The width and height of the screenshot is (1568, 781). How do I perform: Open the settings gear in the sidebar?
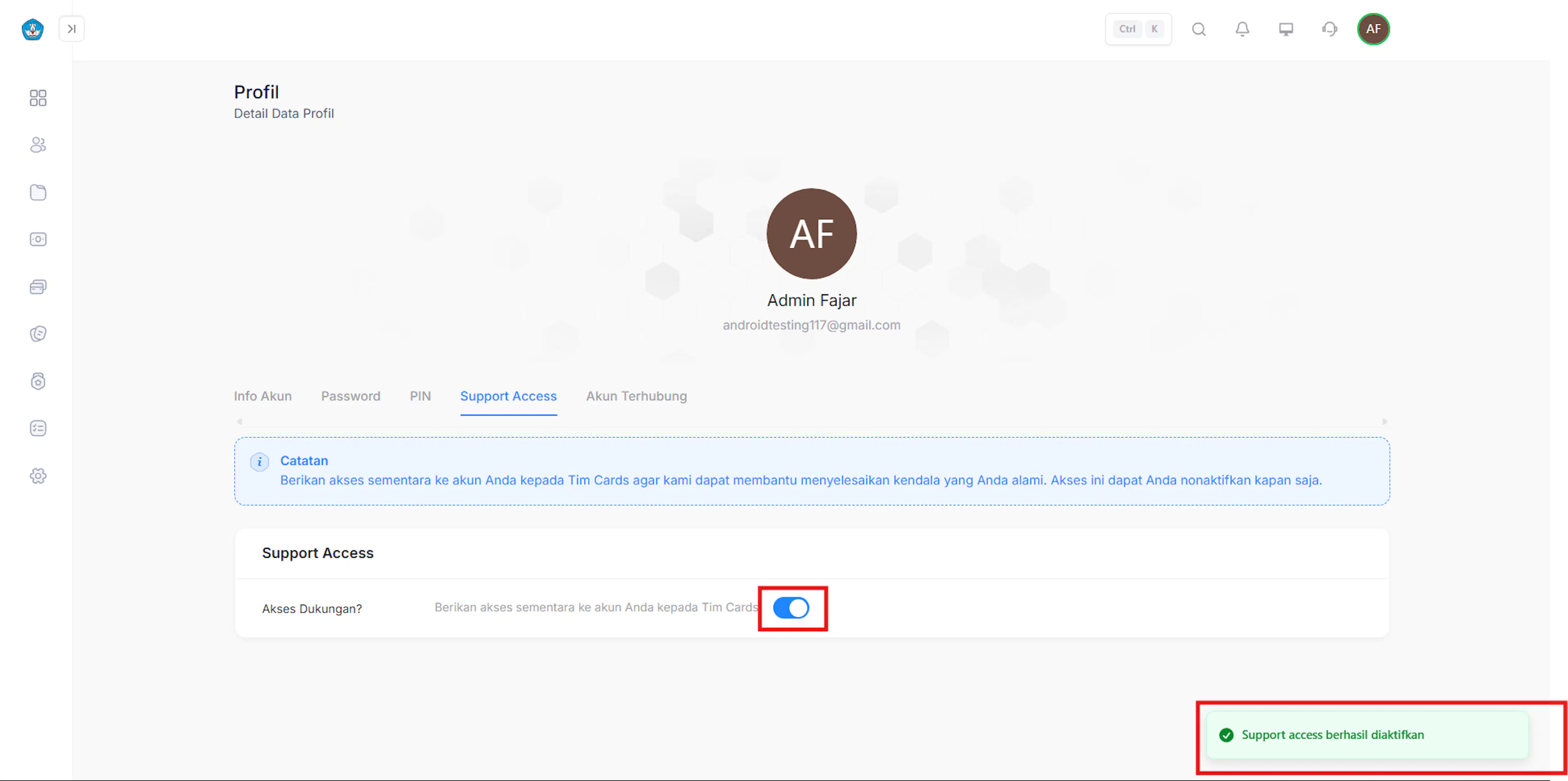pos(38,476)
